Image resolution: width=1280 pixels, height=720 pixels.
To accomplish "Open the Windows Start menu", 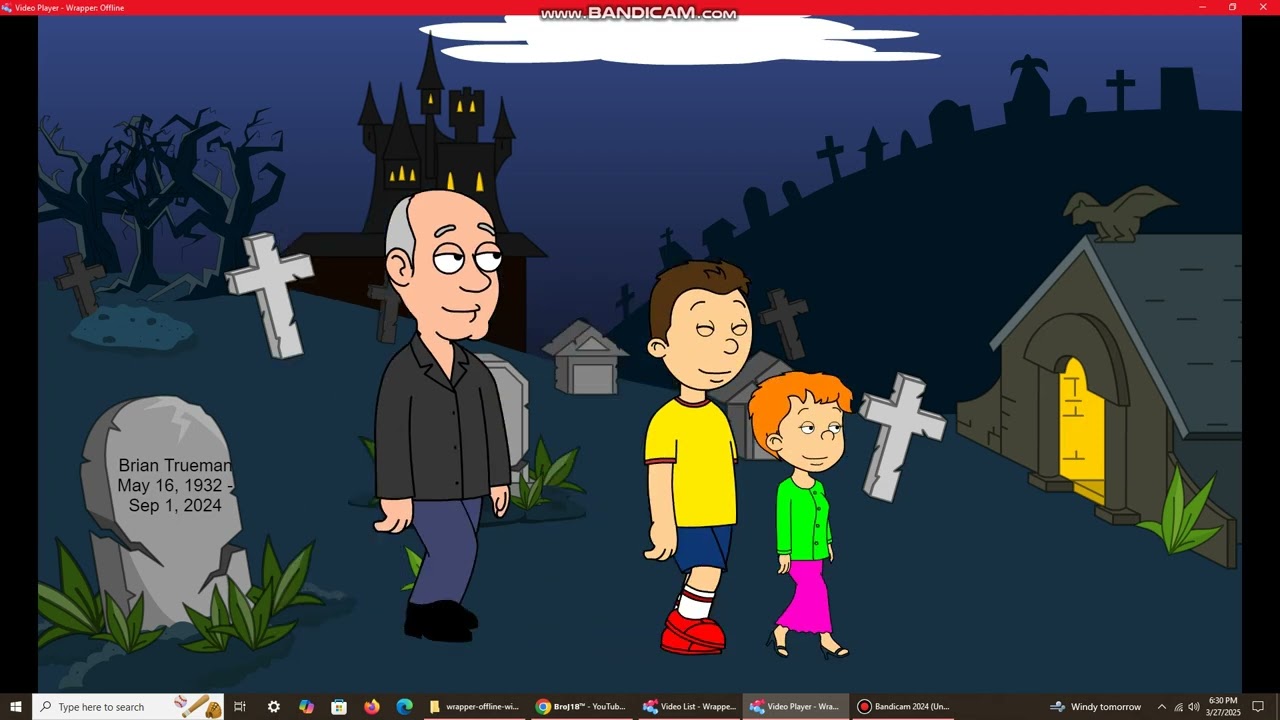I will pos(16,707).
